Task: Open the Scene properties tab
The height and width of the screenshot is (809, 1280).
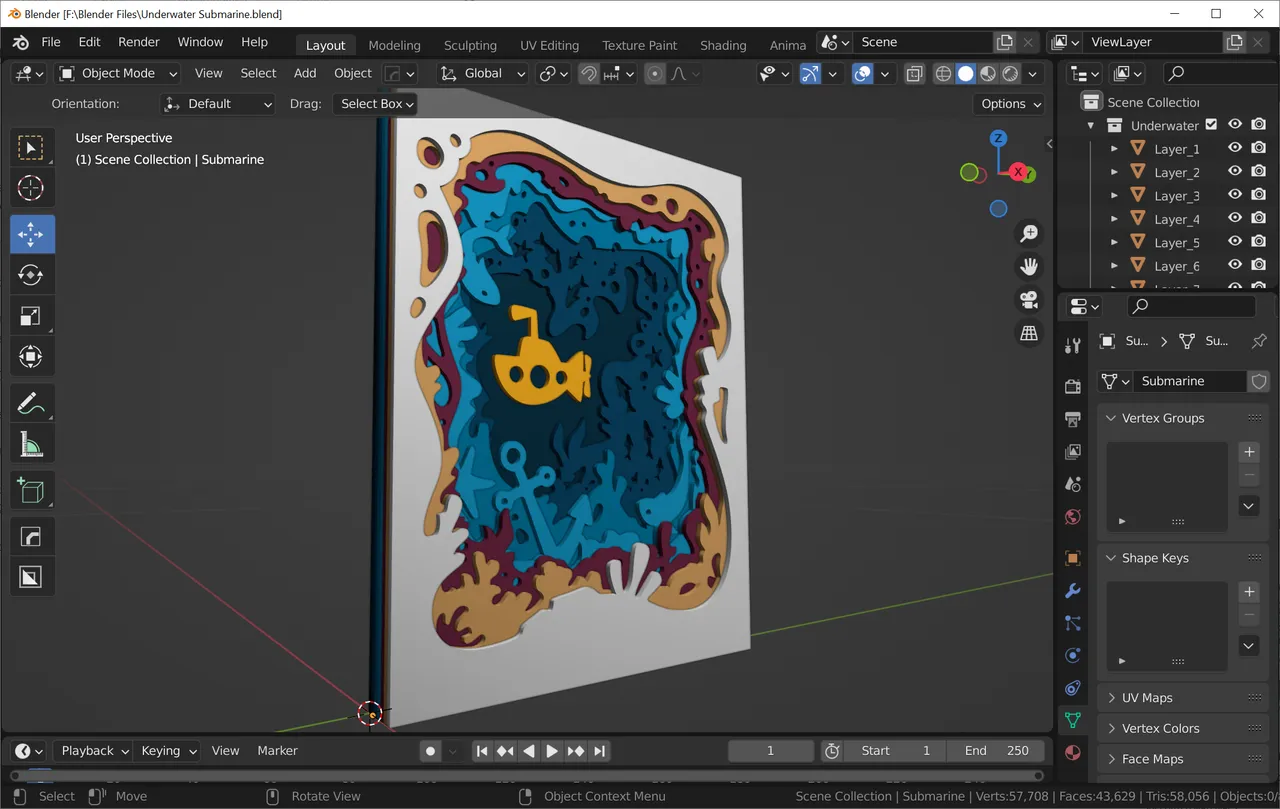Action: pyautogui.click(x=1073, y=484)
